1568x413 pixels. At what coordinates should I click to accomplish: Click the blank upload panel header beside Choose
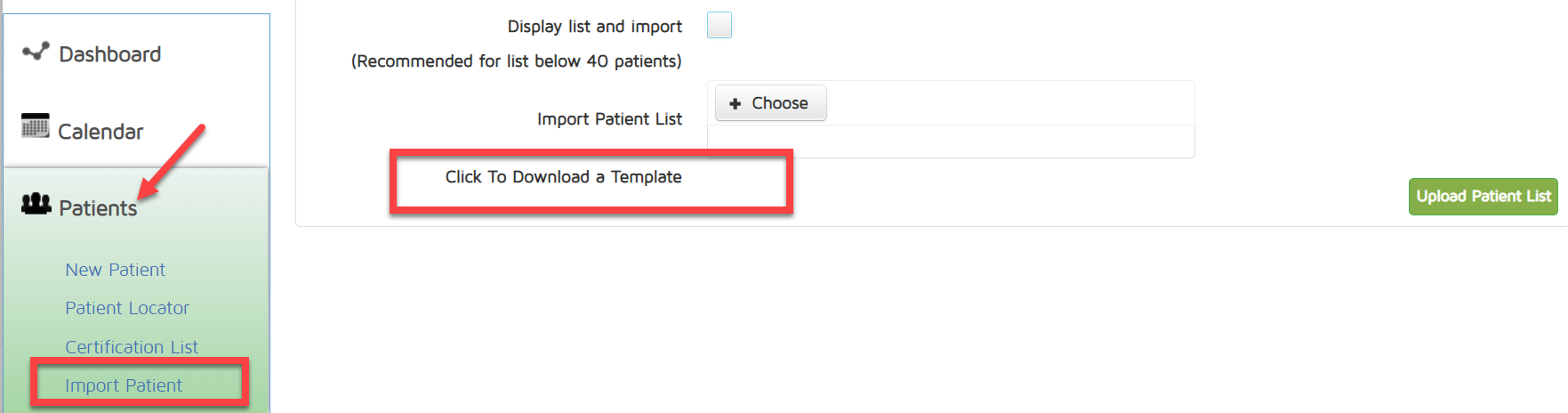[1009, 103]
